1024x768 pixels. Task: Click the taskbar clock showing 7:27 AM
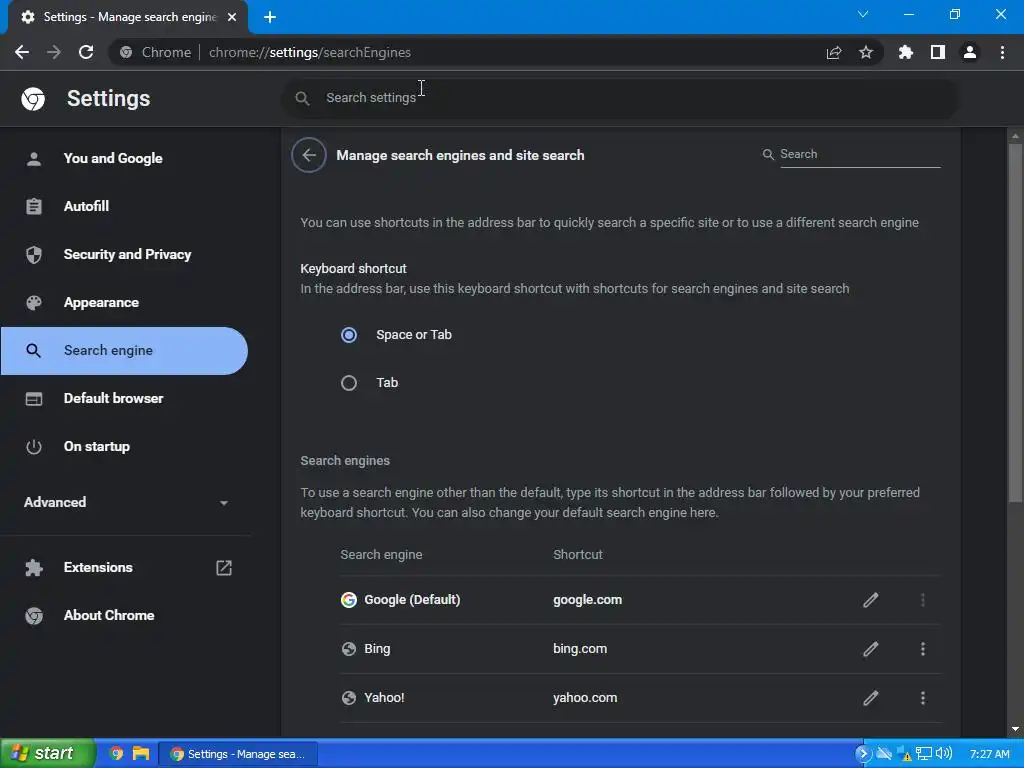pyautogui.click(x=989, y=754)
